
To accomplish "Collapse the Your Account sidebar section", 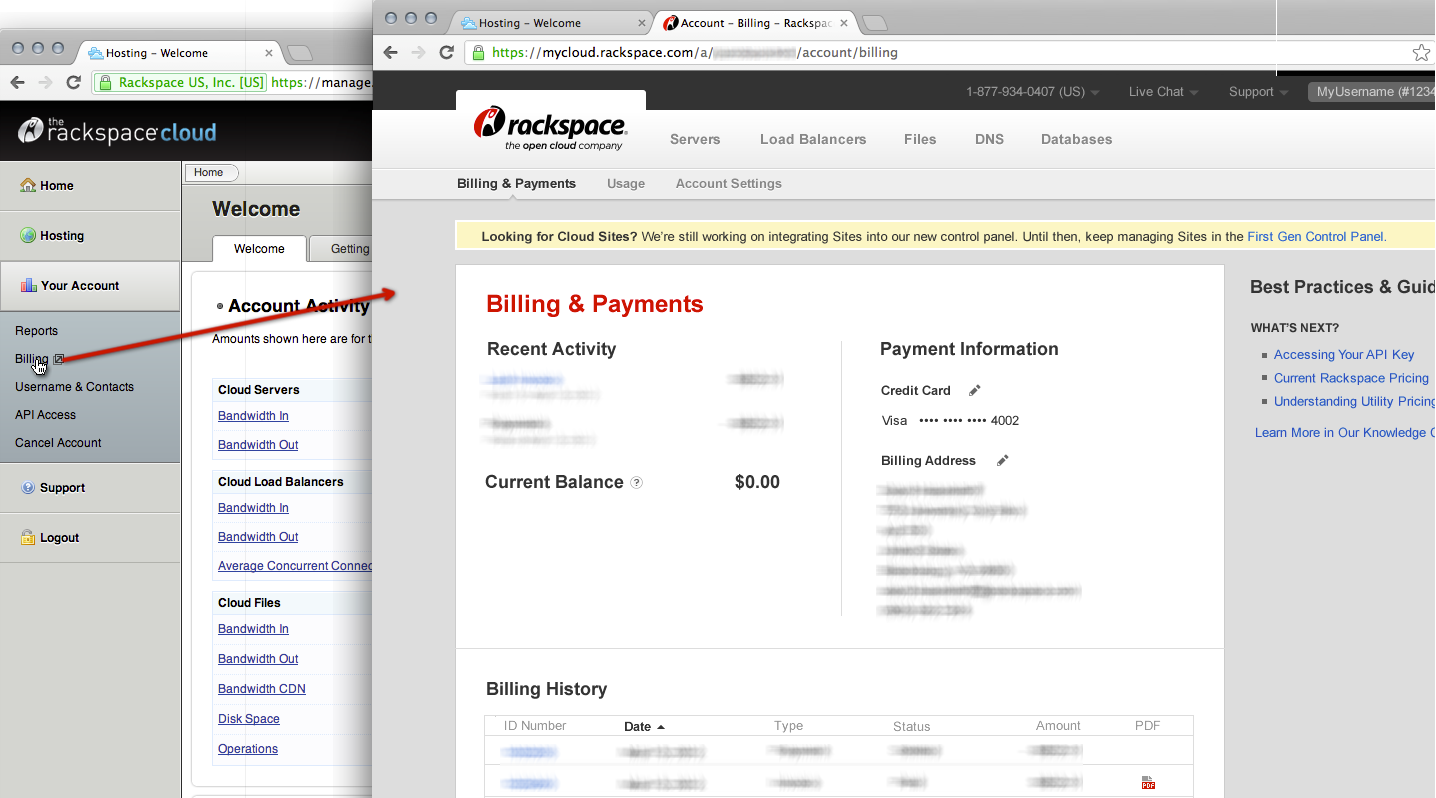I will (90, 286).
